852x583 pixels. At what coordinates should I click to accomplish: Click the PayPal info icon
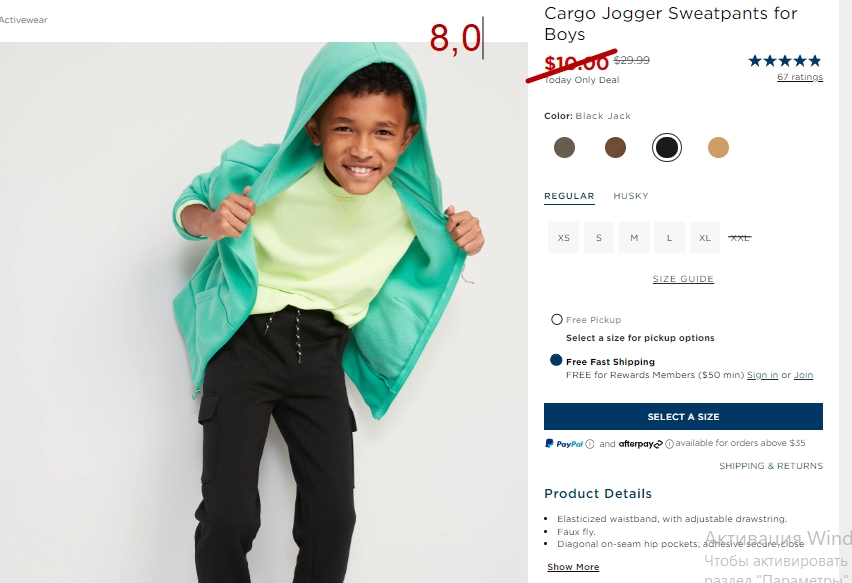(x=590, y=444)
